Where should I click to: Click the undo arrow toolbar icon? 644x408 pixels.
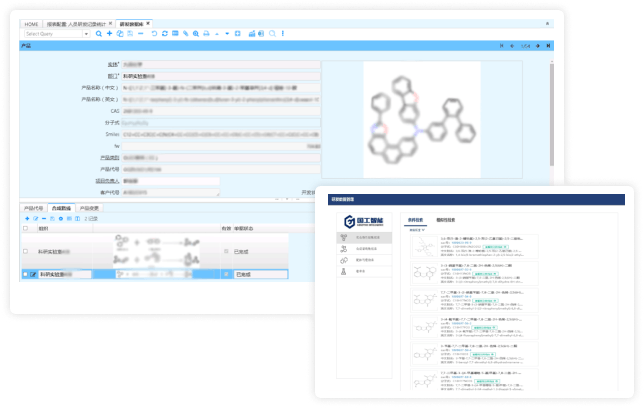tap(153, 33)
